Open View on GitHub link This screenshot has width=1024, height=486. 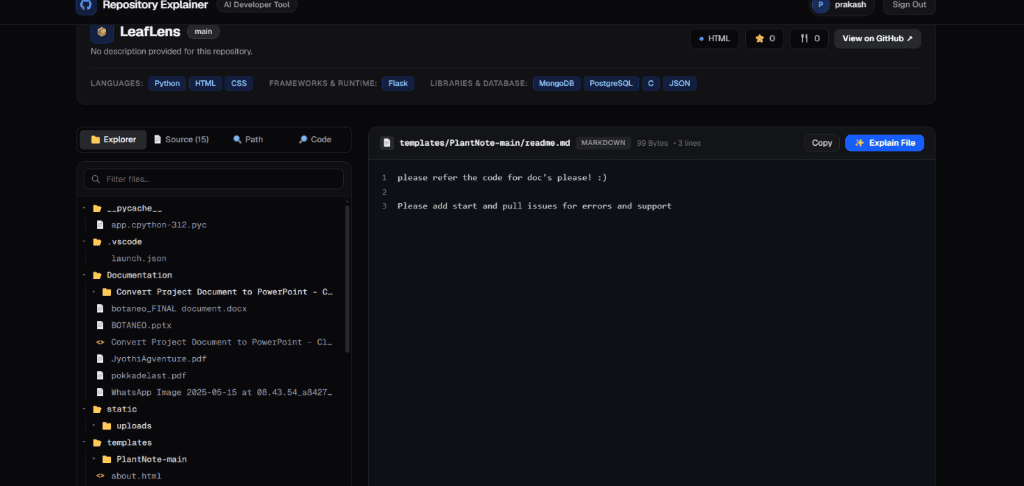[877, 39]
